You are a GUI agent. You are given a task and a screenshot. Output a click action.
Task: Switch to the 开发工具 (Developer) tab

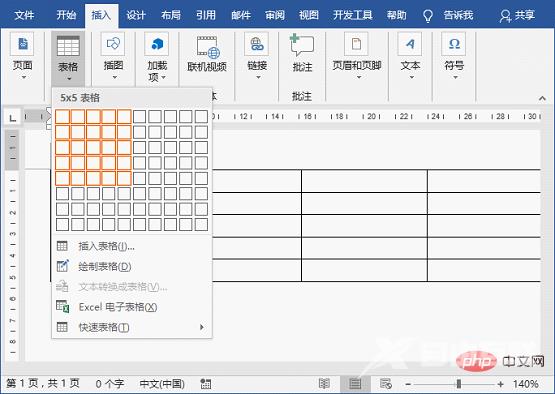tap(353, 15)
